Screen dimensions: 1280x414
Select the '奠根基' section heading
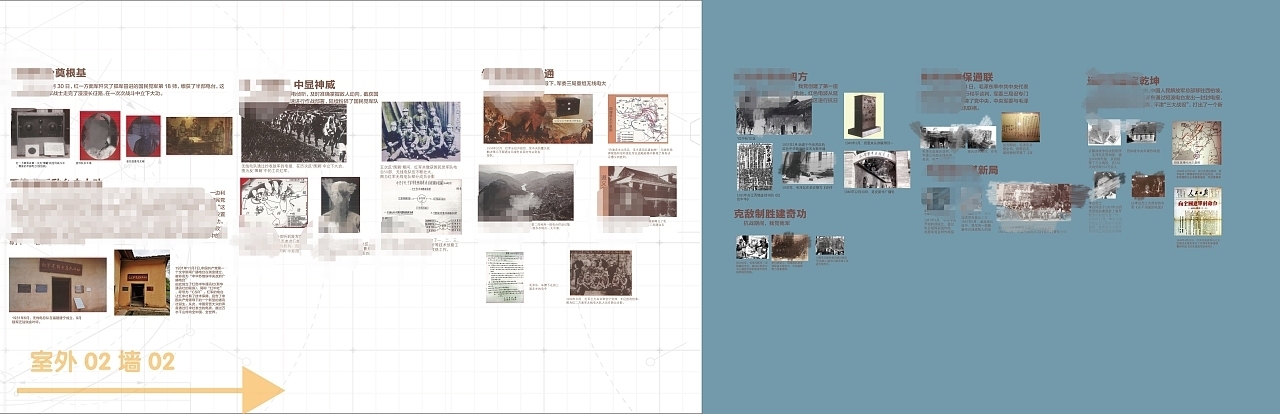tap(70, 73)
